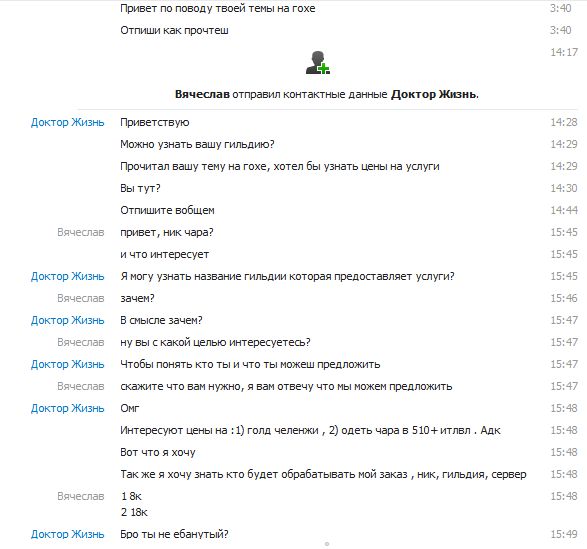Click sender Доктор Жизнь beside Омг
Image resolution: width=587 pixels, height=549 pixels.
coord(67,409)
